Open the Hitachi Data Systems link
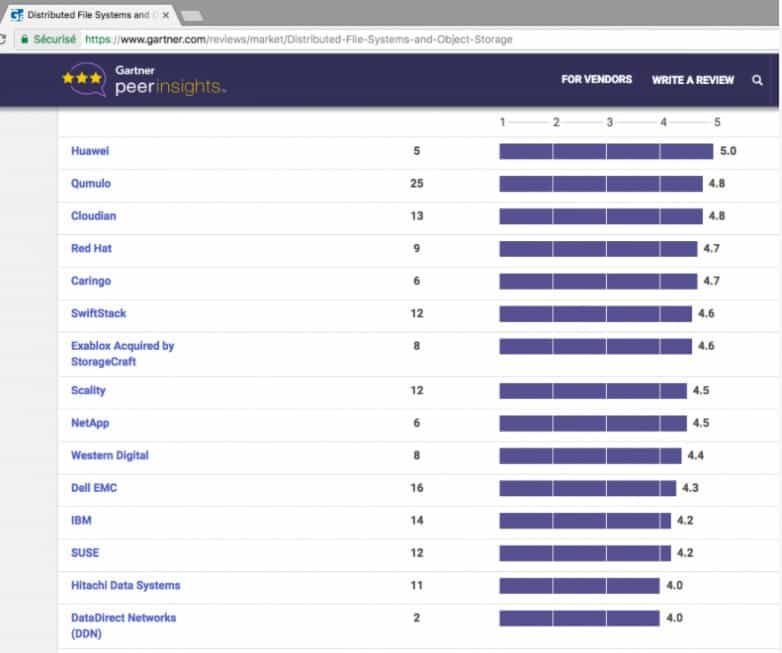782x653 pixels. click(x=125, y=585)
